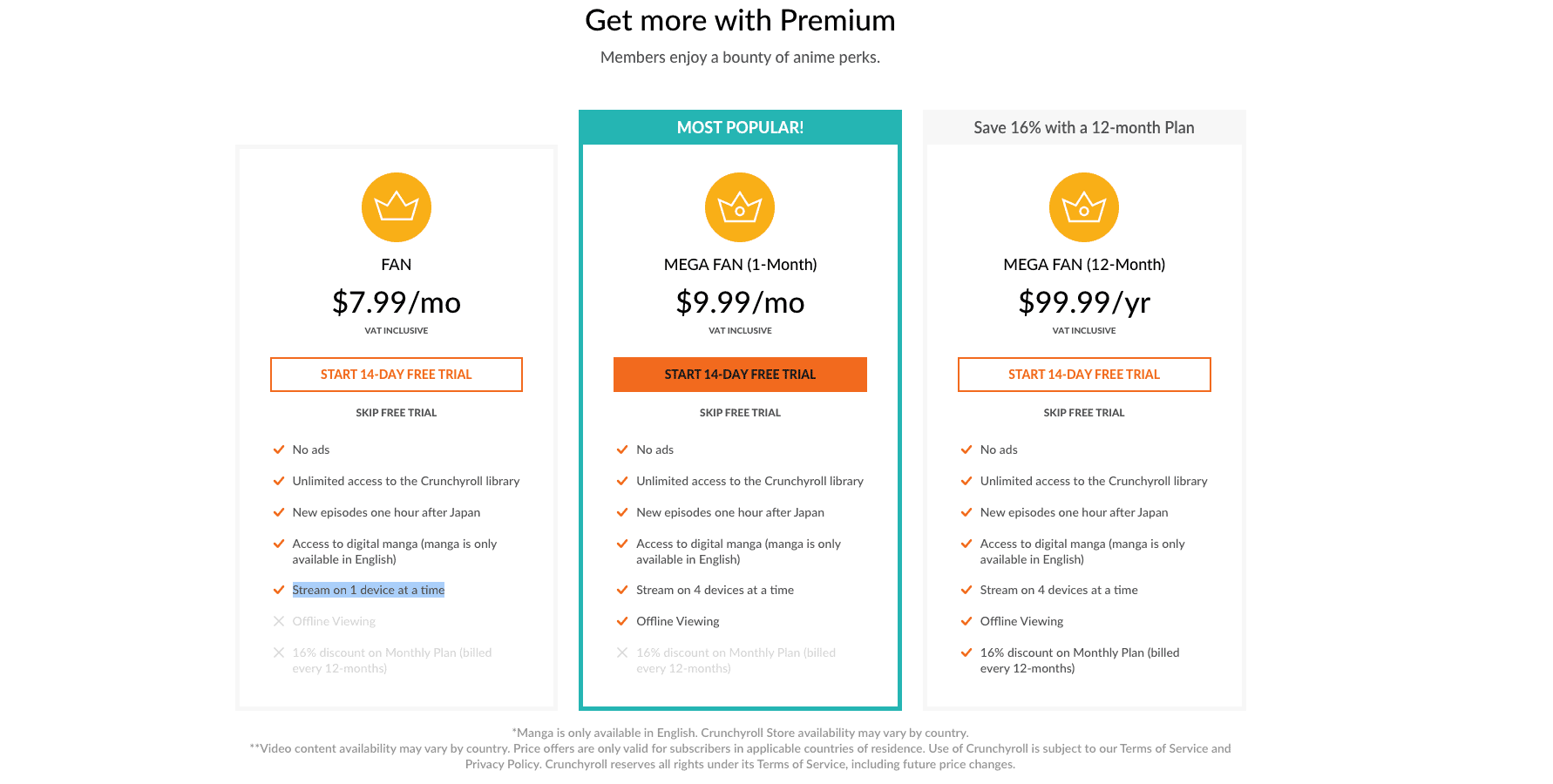The height and width of the screenshot is (784, 1553).
Task: Click the MOST POPULAR! banner
Action: 740,127
